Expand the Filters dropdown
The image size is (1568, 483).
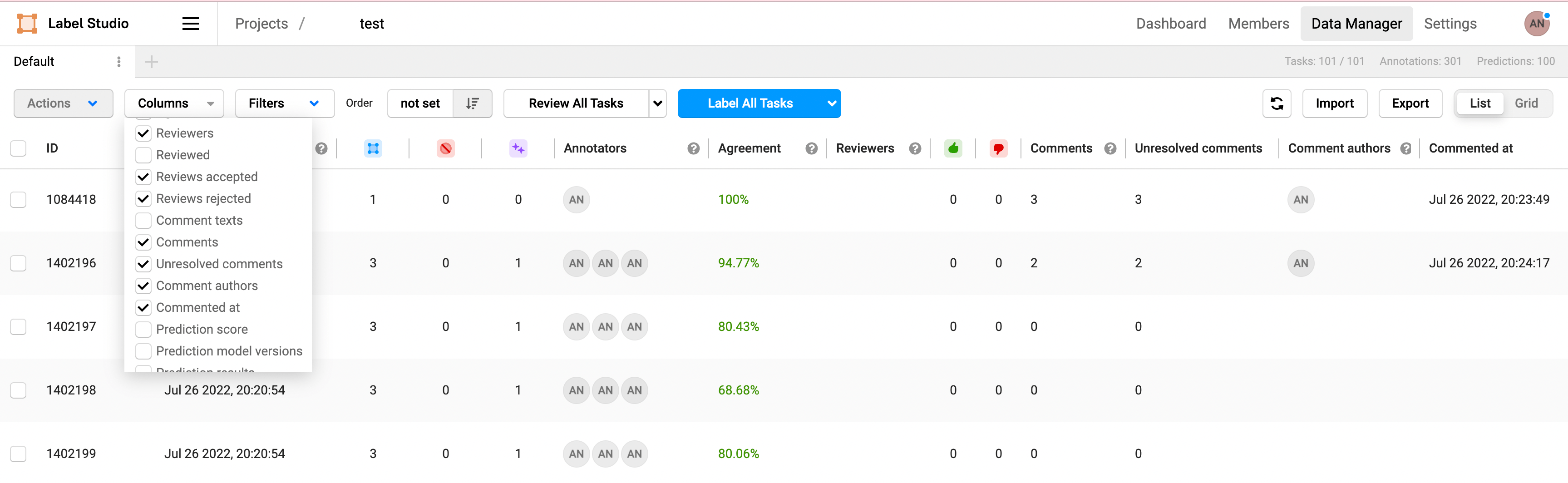tap(284, 103)
